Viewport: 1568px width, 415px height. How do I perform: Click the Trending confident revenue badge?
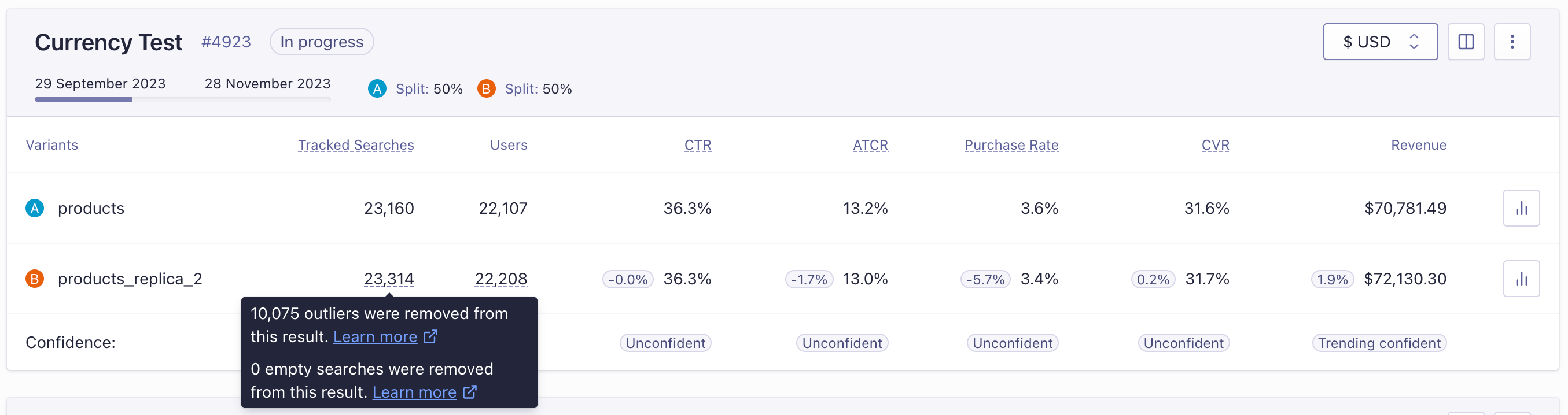[x=1379, y=343]
